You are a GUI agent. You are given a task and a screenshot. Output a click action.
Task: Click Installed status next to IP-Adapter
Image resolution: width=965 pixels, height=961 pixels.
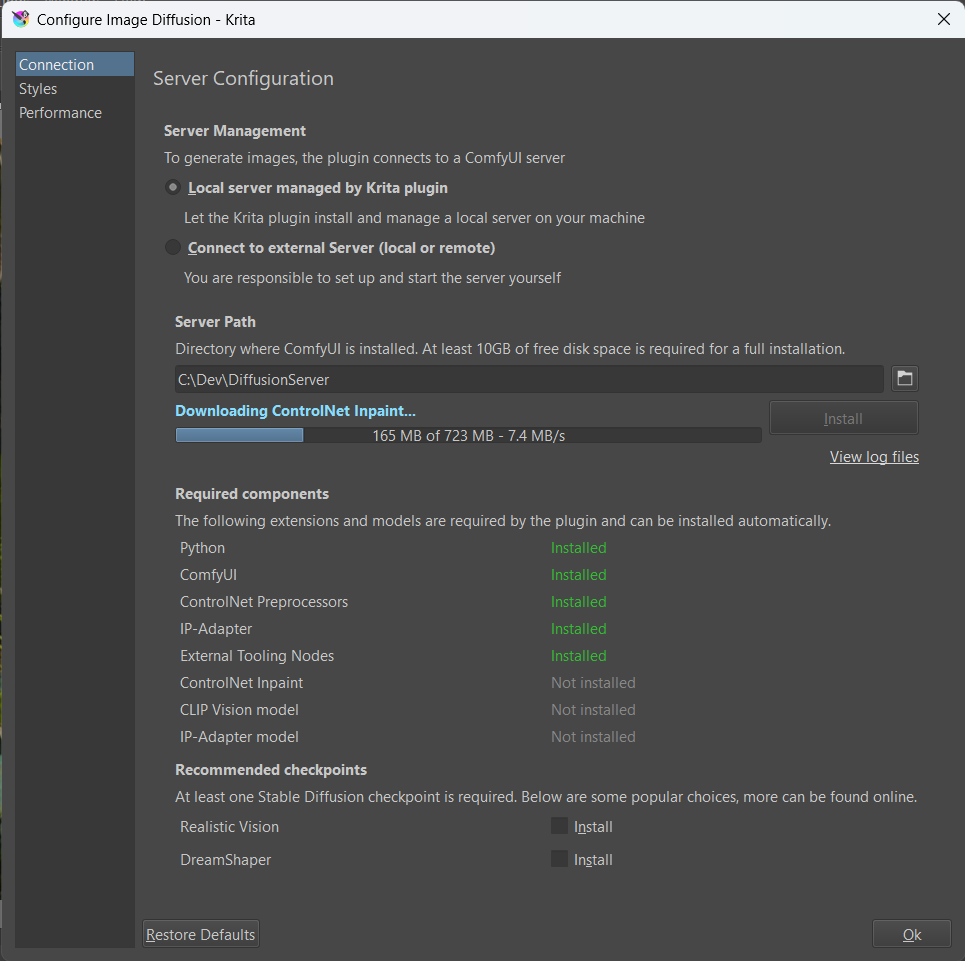(x=579, y=629)
